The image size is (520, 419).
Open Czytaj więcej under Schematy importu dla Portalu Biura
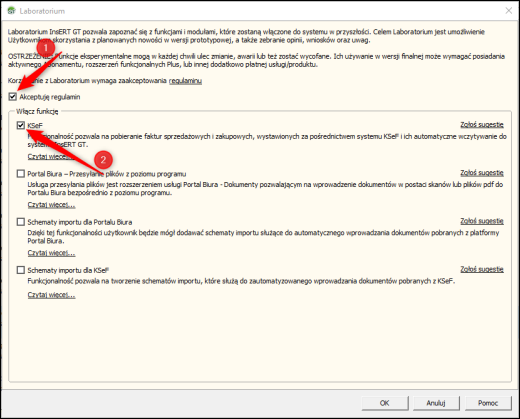pos(51,253)
